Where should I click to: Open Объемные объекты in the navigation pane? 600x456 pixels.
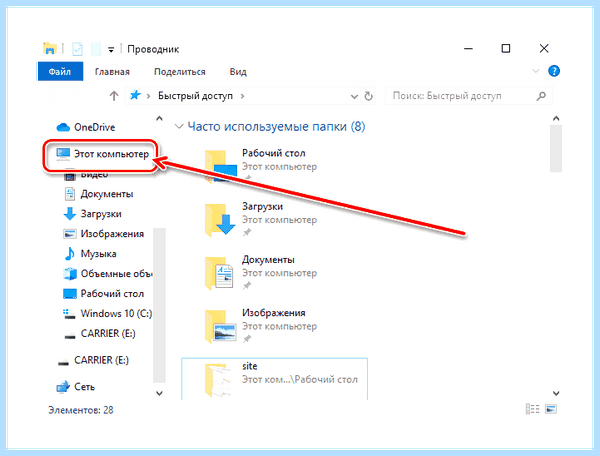108,274
